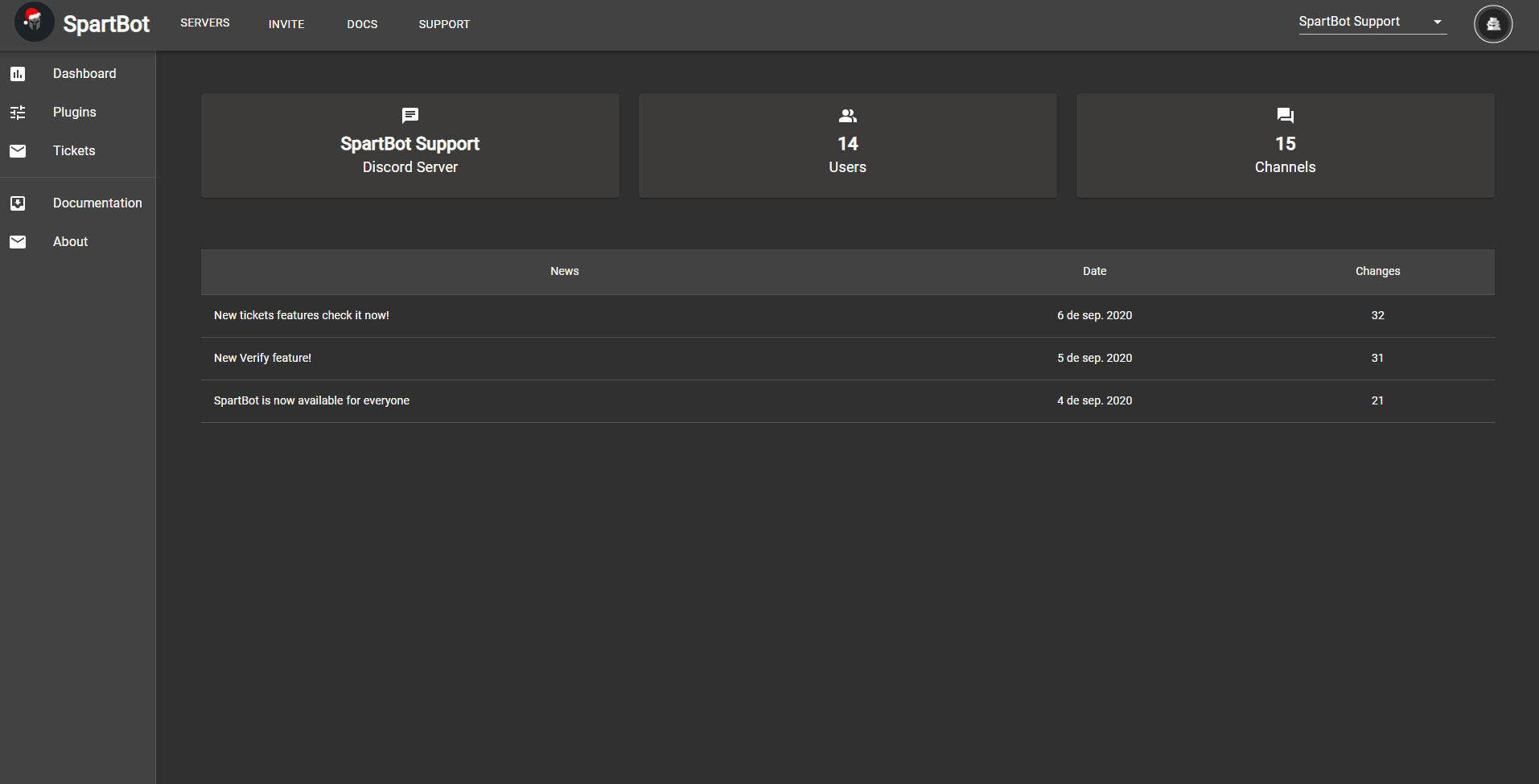Sort by the Changes column header
Viewport: 1539px width, 784px height.
click(x=1377, y=272)
